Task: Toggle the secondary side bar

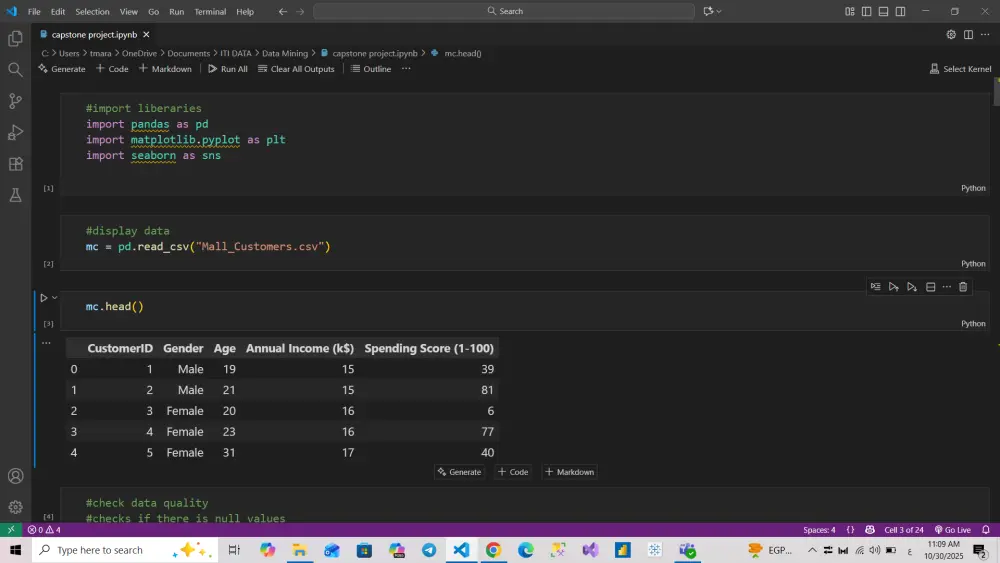Action: (901, 11)
